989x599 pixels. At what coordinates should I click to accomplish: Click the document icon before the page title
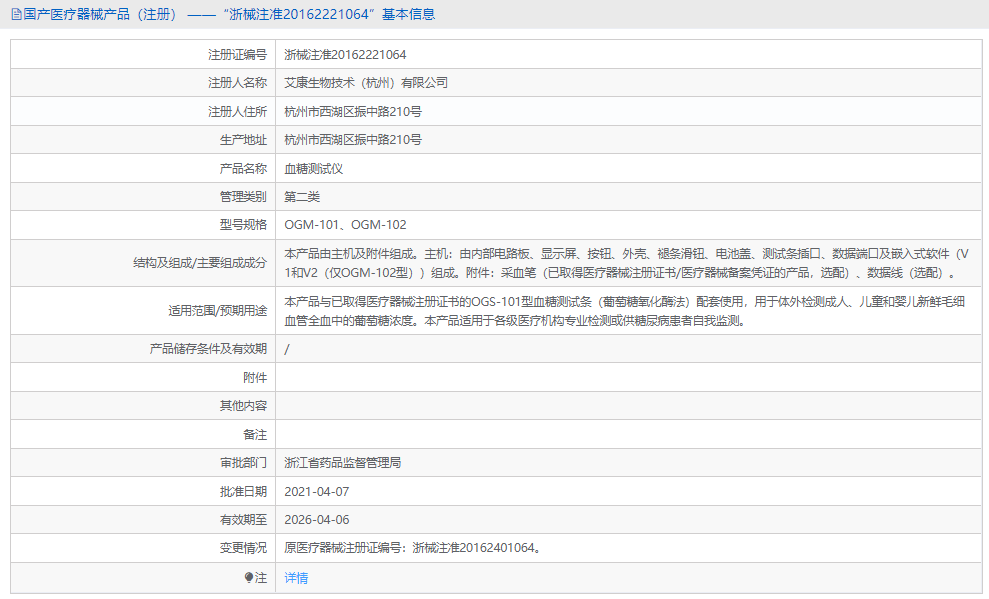pos(15,13)
